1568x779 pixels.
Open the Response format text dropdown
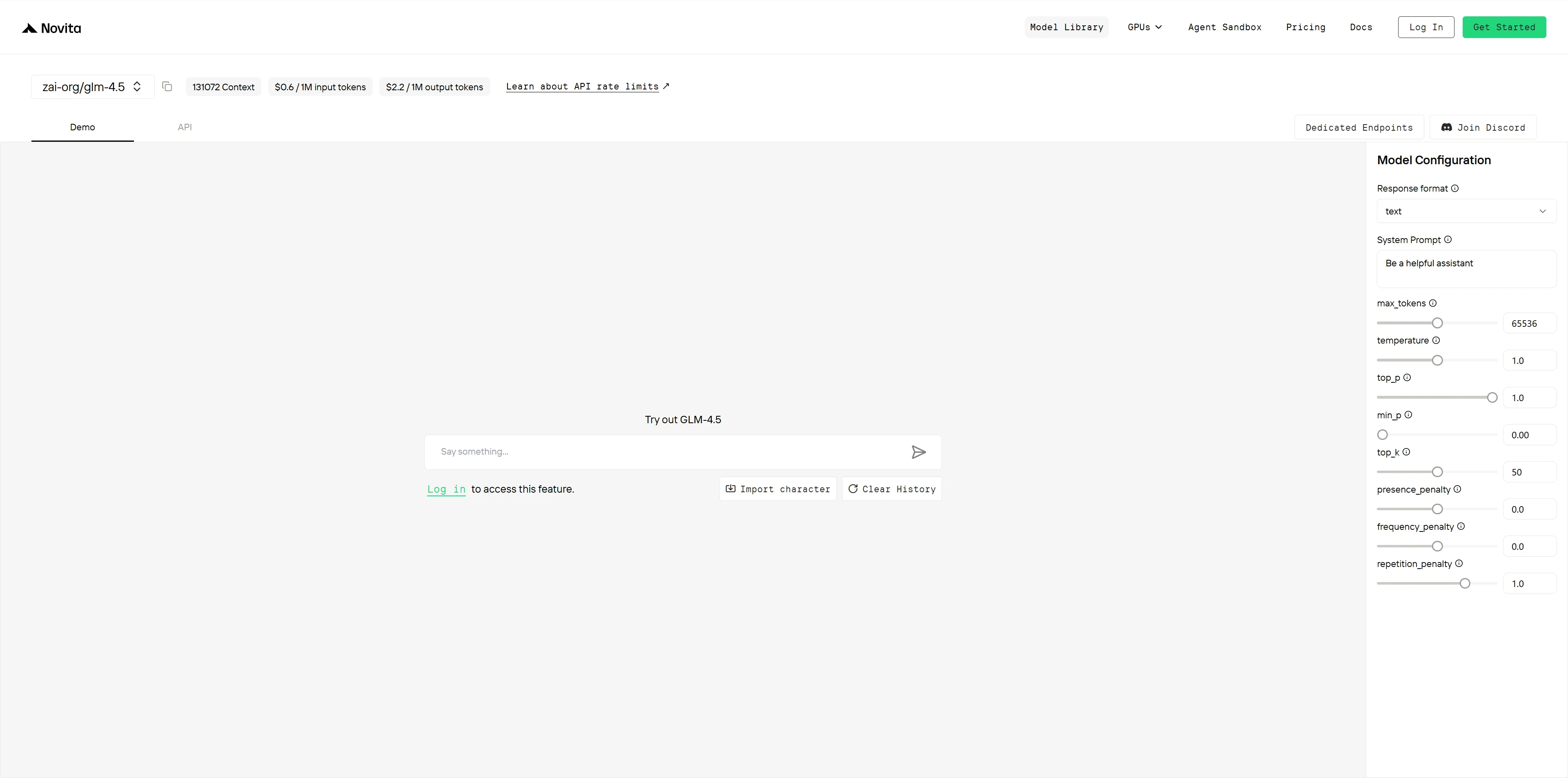(x=1466, y=211)
